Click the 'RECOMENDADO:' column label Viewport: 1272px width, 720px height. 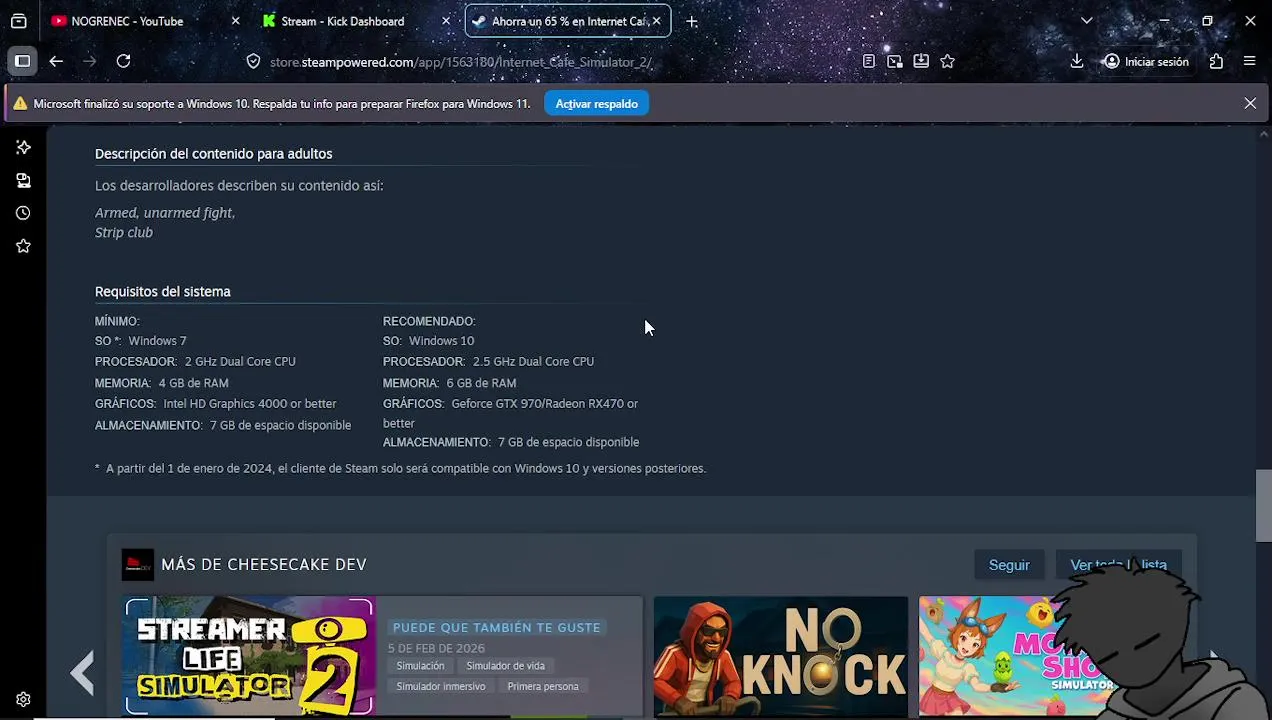click(429, 321)
